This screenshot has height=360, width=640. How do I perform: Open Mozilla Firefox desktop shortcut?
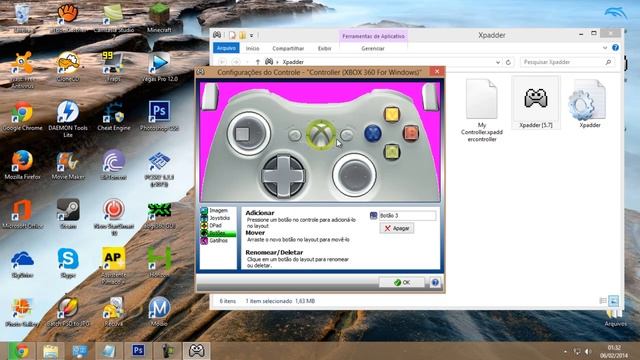tap(22, 165)
